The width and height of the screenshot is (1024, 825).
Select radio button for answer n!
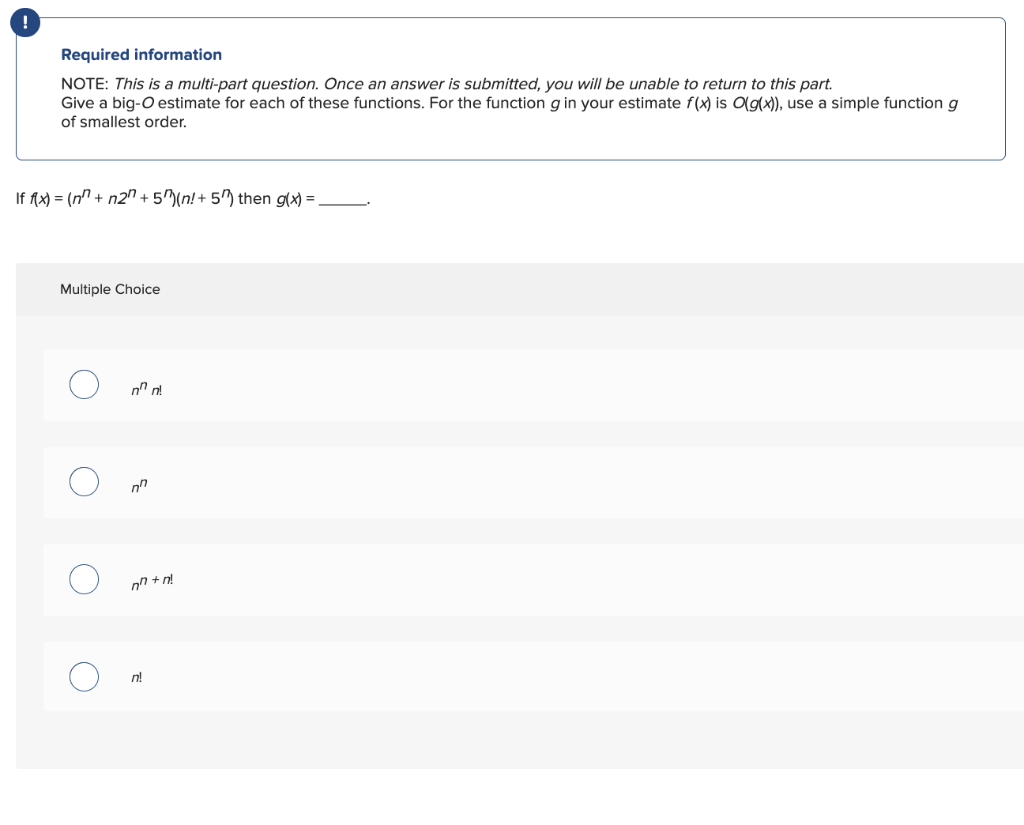tap(84, 676)
